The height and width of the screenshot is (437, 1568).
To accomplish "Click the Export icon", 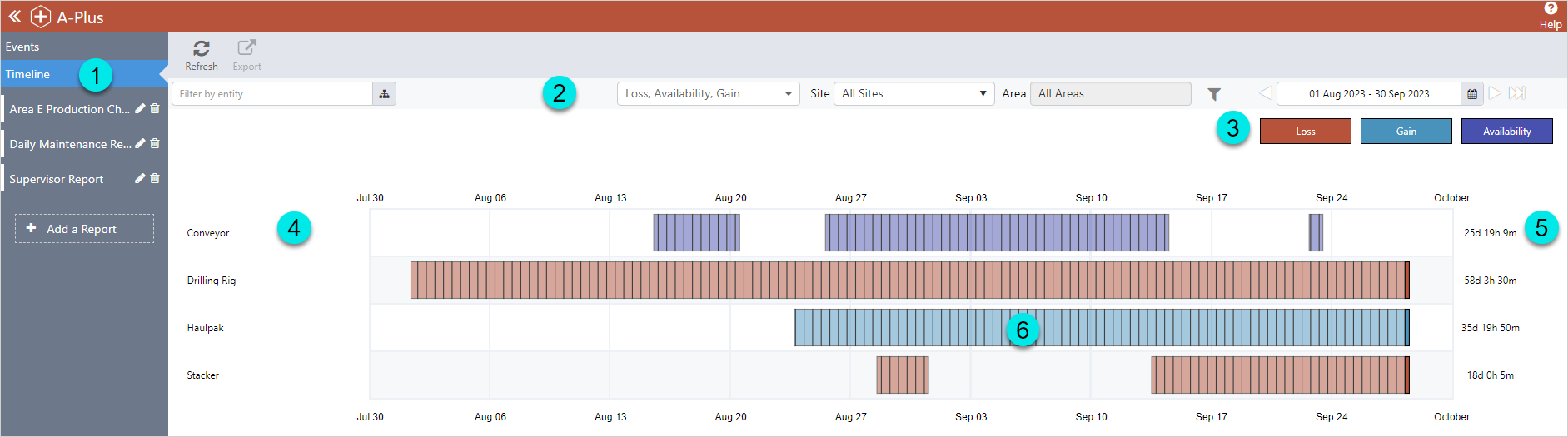I will [x=246, y=49].
